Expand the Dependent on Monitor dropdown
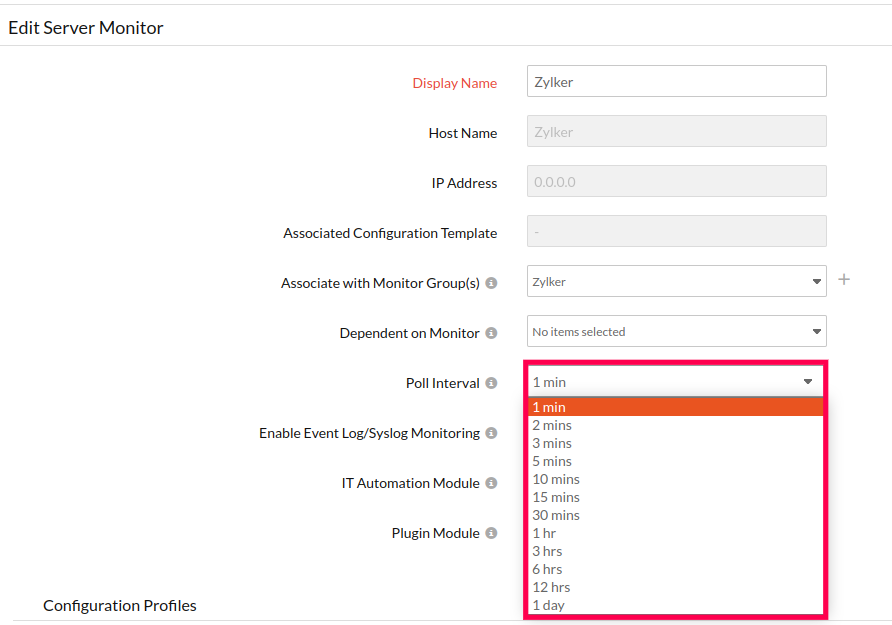 pos(676,331)
